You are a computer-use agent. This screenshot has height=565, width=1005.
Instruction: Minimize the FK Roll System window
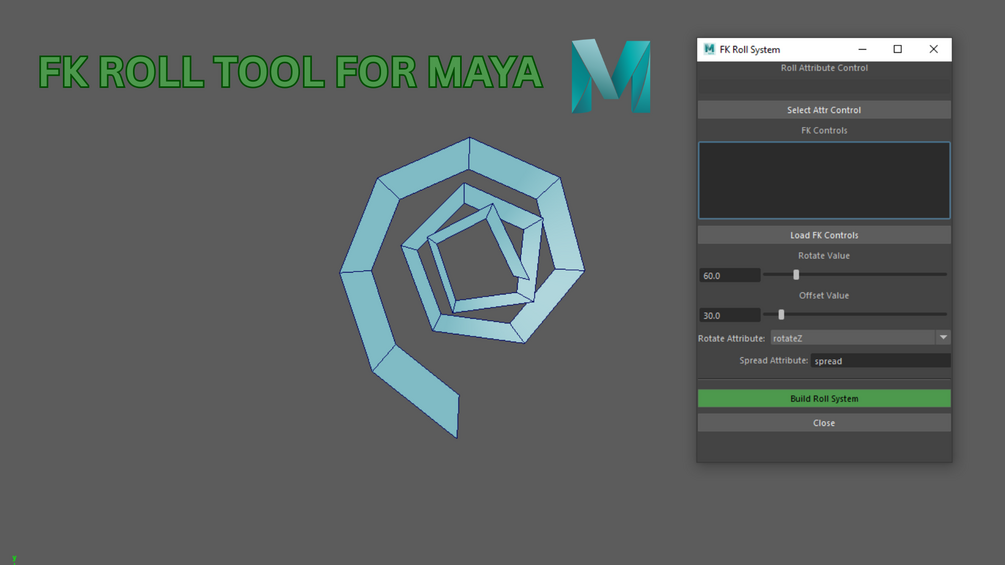[x=862, y=49]
